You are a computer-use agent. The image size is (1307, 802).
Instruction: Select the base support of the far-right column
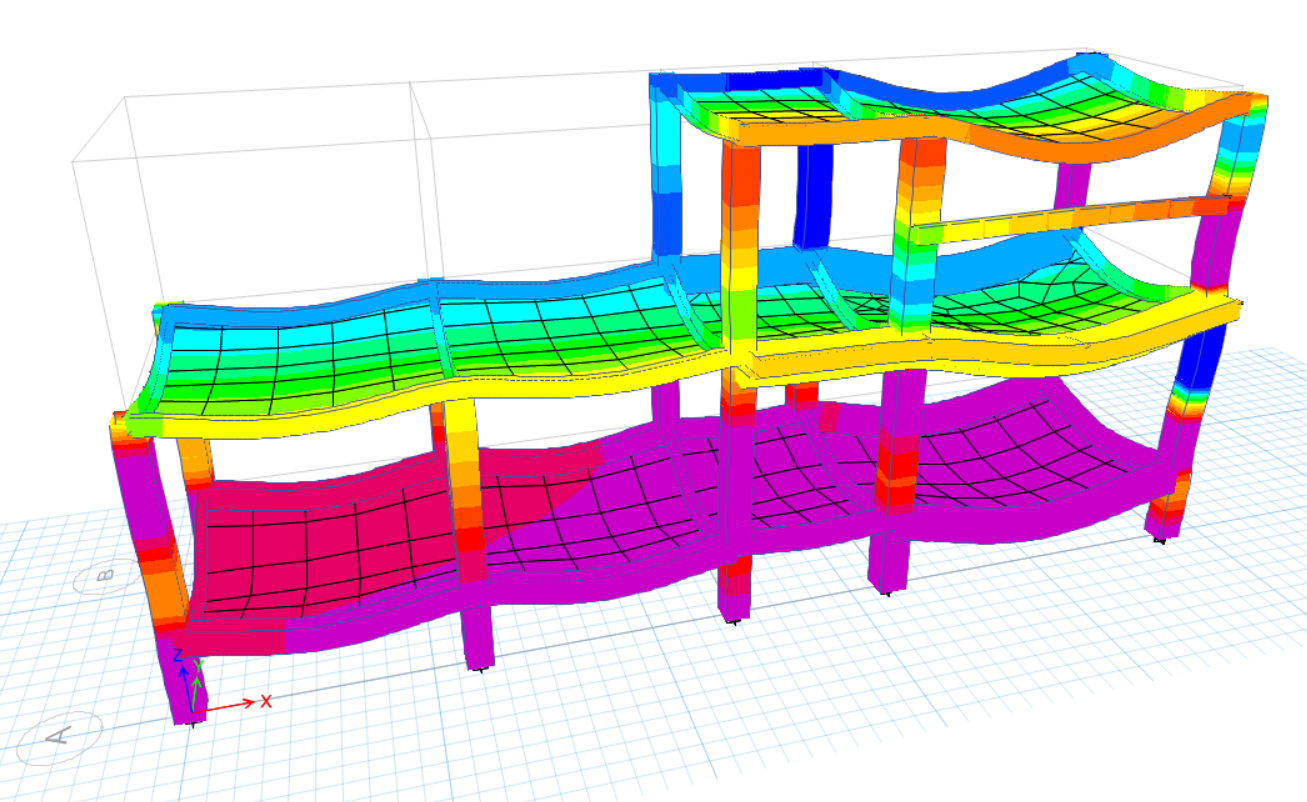[x=1159, y=539]
